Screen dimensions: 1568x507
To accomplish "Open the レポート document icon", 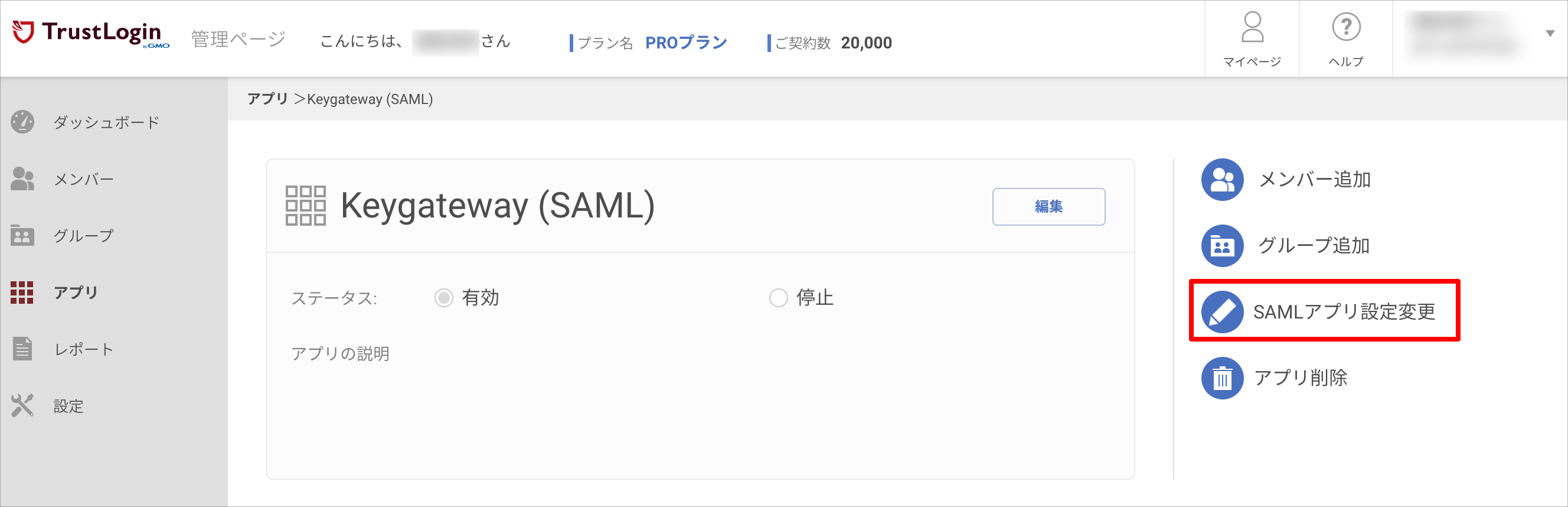I will tap(22, 349).
